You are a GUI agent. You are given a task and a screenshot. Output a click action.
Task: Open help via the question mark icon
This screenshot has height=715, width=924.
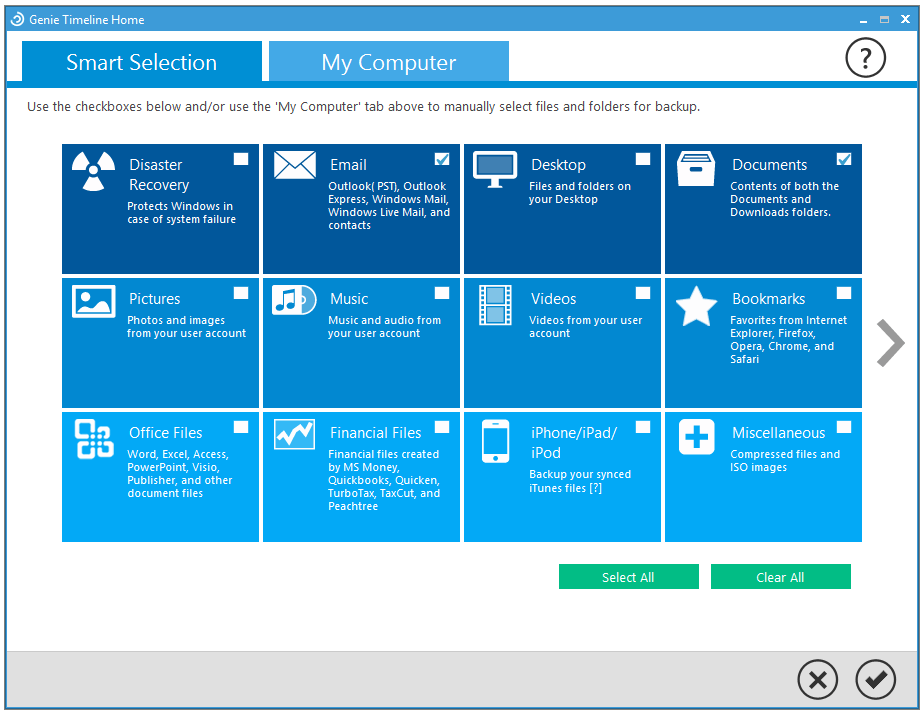click(x=864, y=58)
